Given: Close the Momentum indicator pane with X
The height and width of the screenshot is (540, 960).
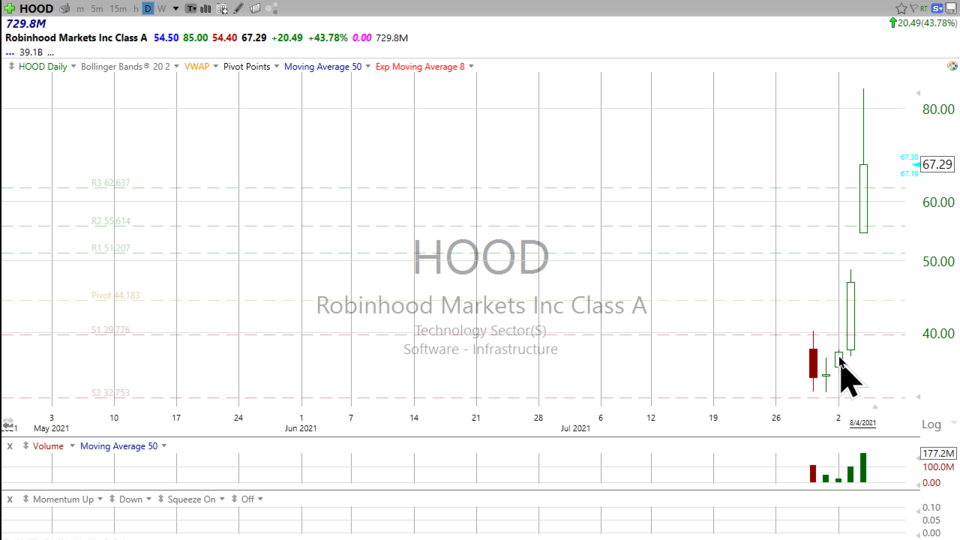Looking at the screenshot, I should [10, 498].
